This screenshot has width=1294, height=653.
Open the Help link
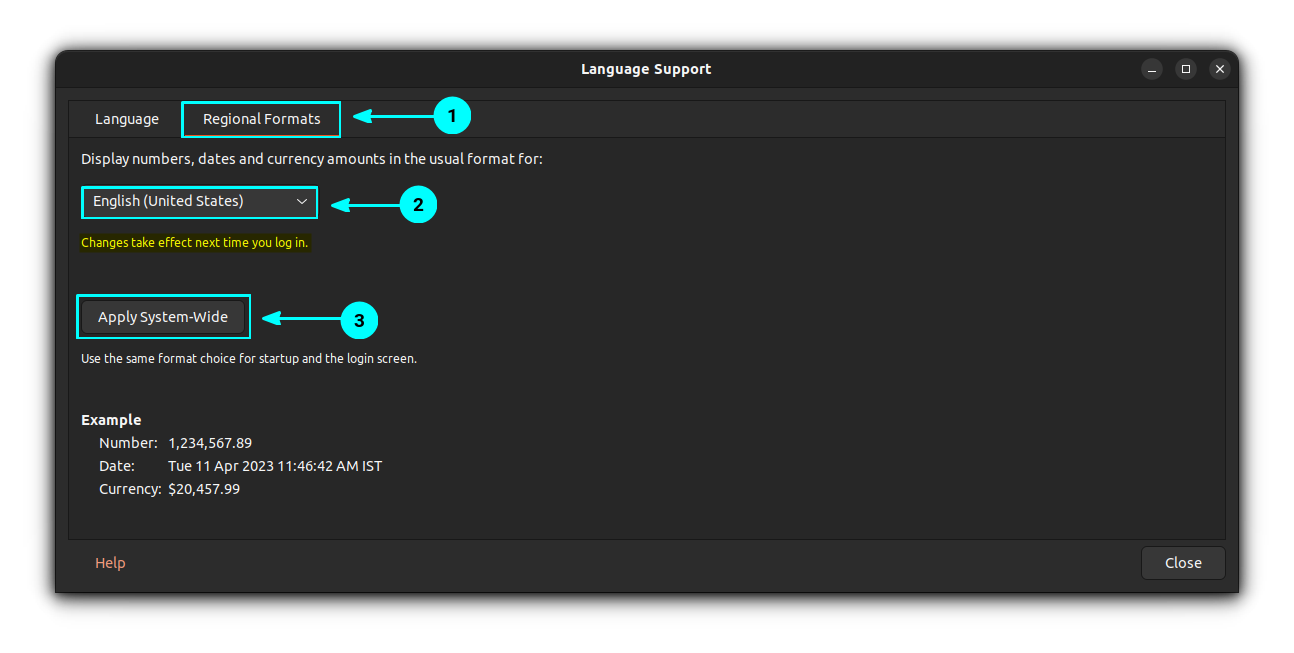pyautogui.click(x=110, y=562)
